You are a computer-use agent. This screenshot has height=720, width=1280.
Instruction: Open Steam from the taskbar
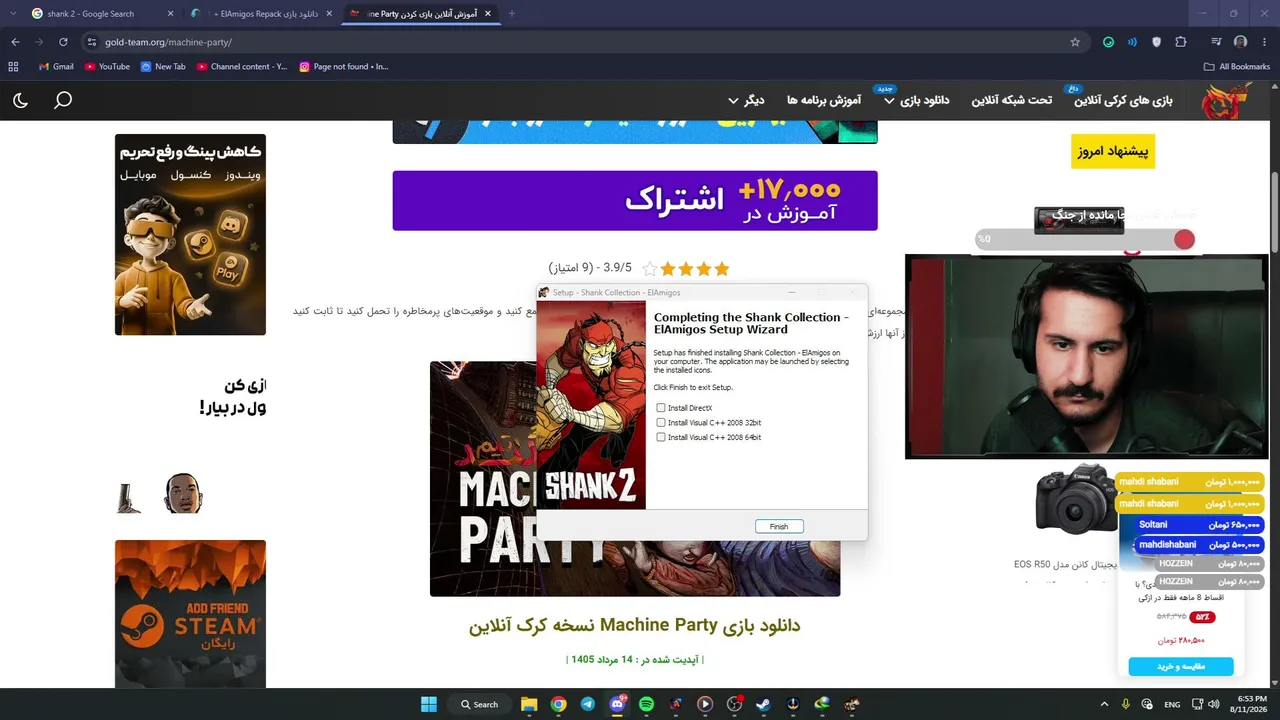pyautogui.click(x=763, y=704)
